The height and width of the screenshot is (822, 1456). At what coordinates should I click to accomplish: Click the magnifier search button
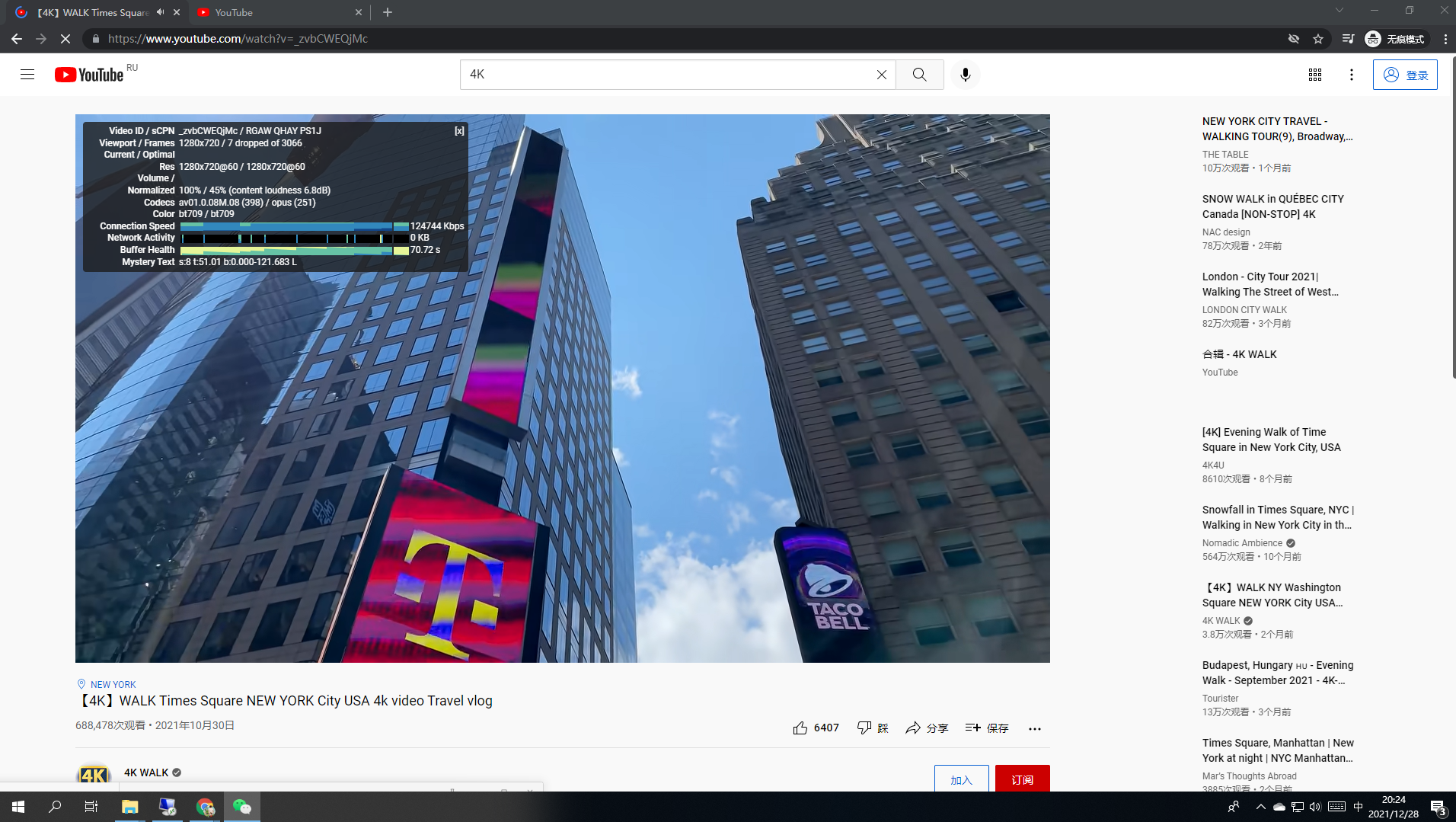(920, 74)
